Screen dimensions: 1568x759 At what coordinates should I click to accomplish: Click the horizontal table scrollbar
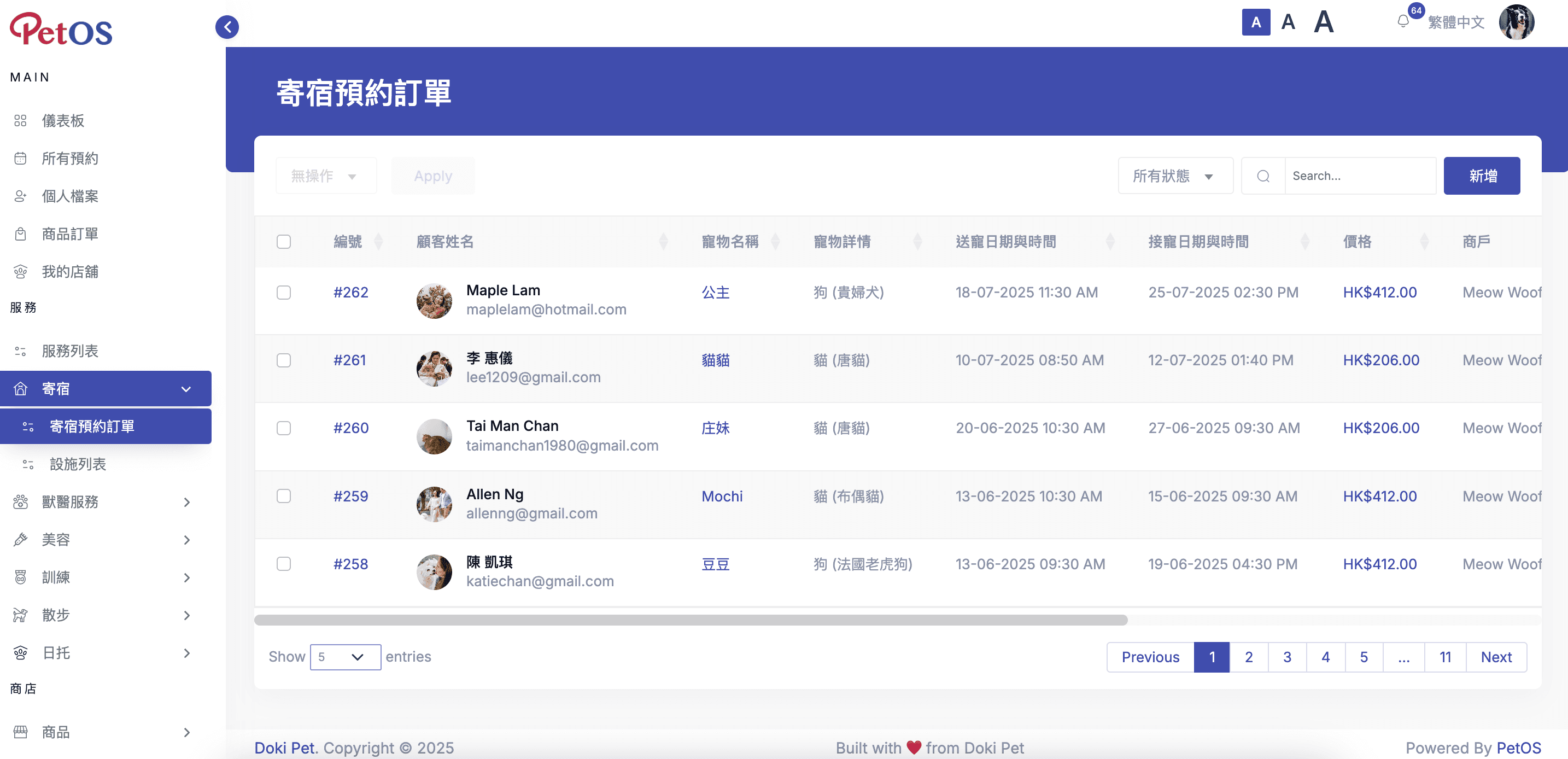click(691, 620)
